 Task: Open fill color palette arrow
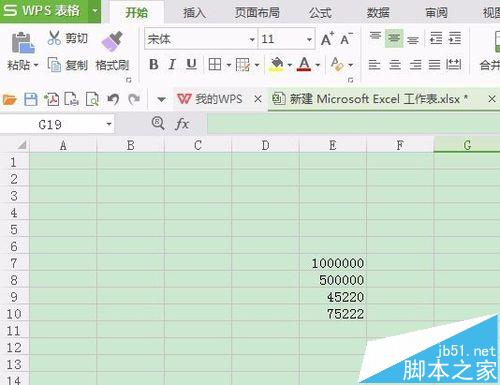click(x=289, y=65)
